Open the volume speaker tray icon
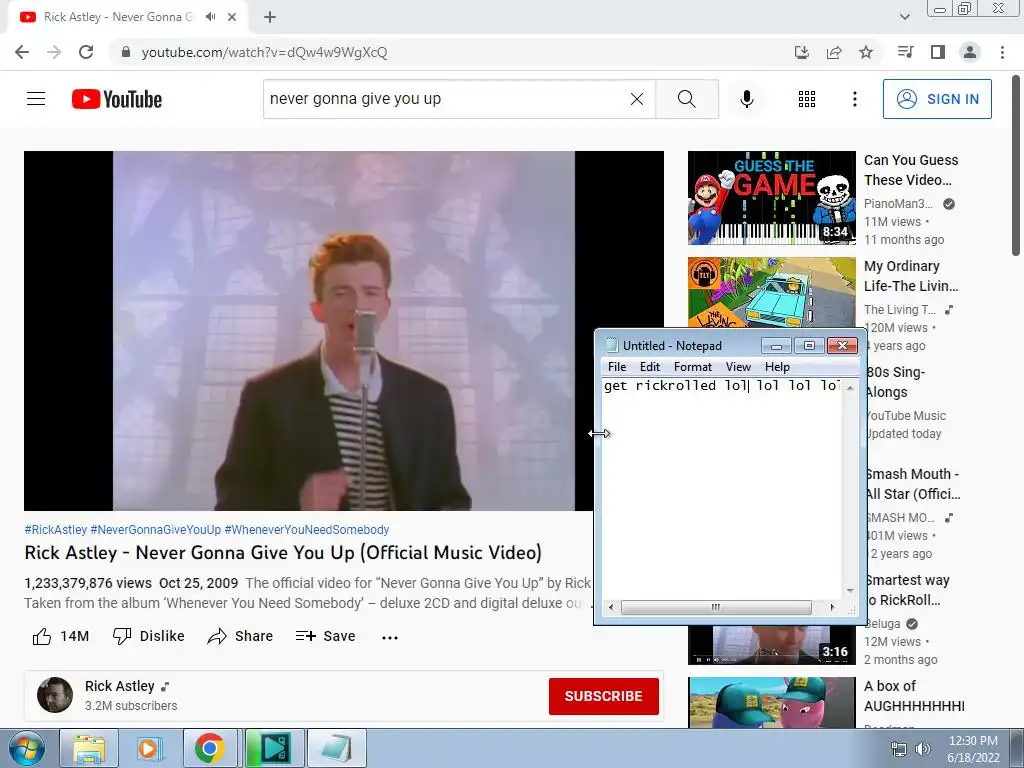This screenshot has height=768, width=1024. point(923,749)
